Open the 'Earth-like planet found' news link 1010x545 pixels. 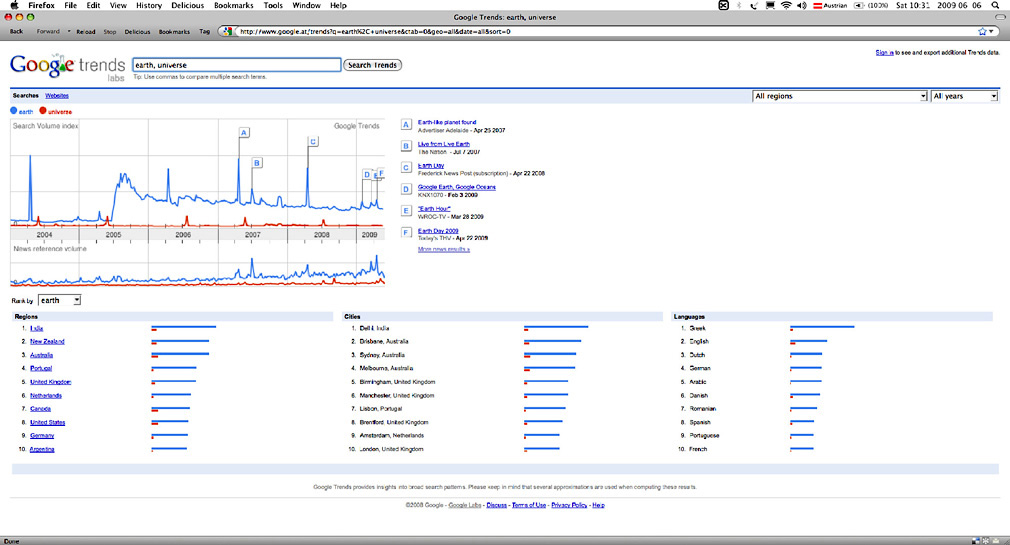[x=446, y=122]
